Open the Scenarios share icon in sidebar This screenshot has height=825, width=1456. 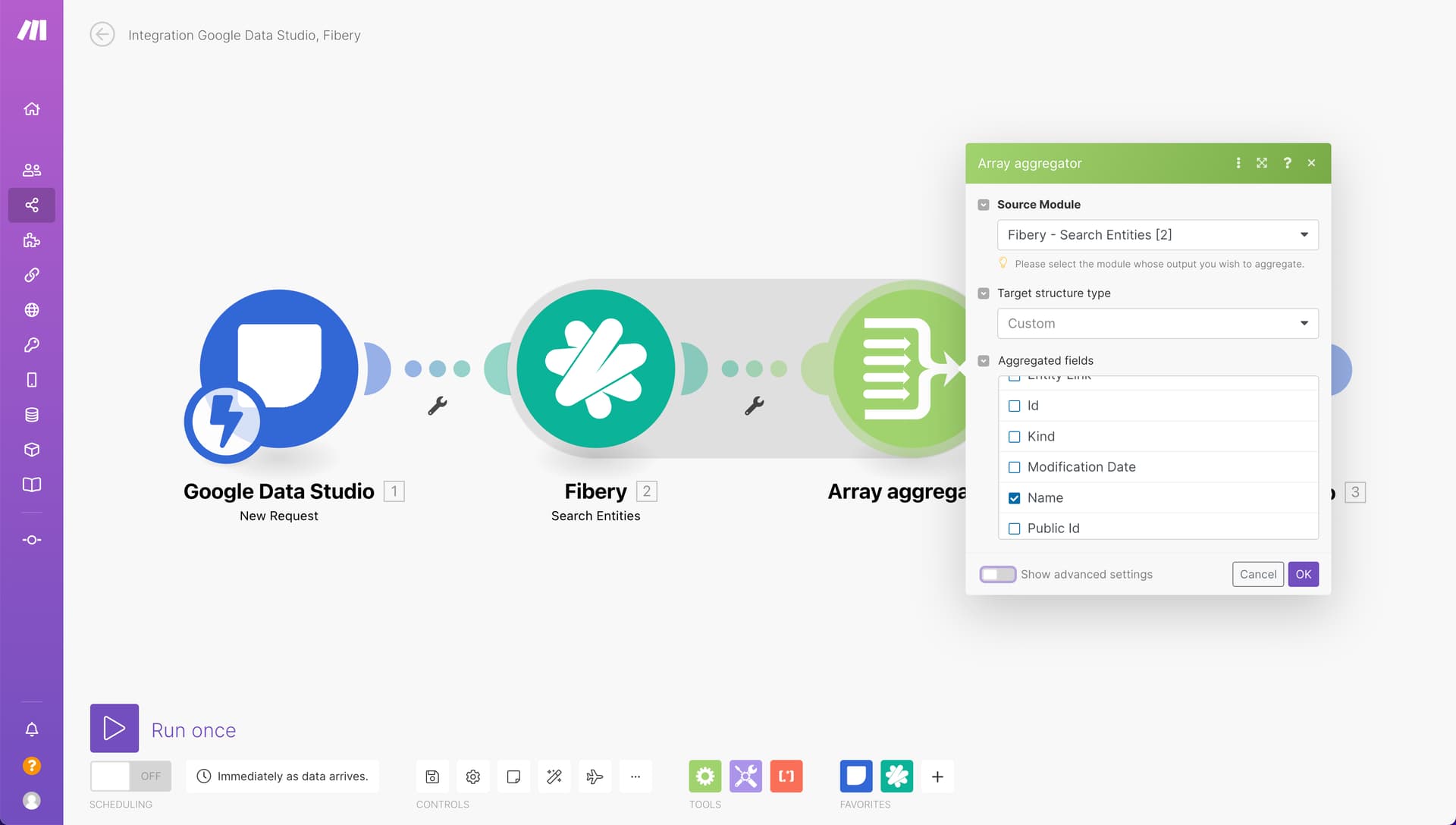[x=32, y=205]
